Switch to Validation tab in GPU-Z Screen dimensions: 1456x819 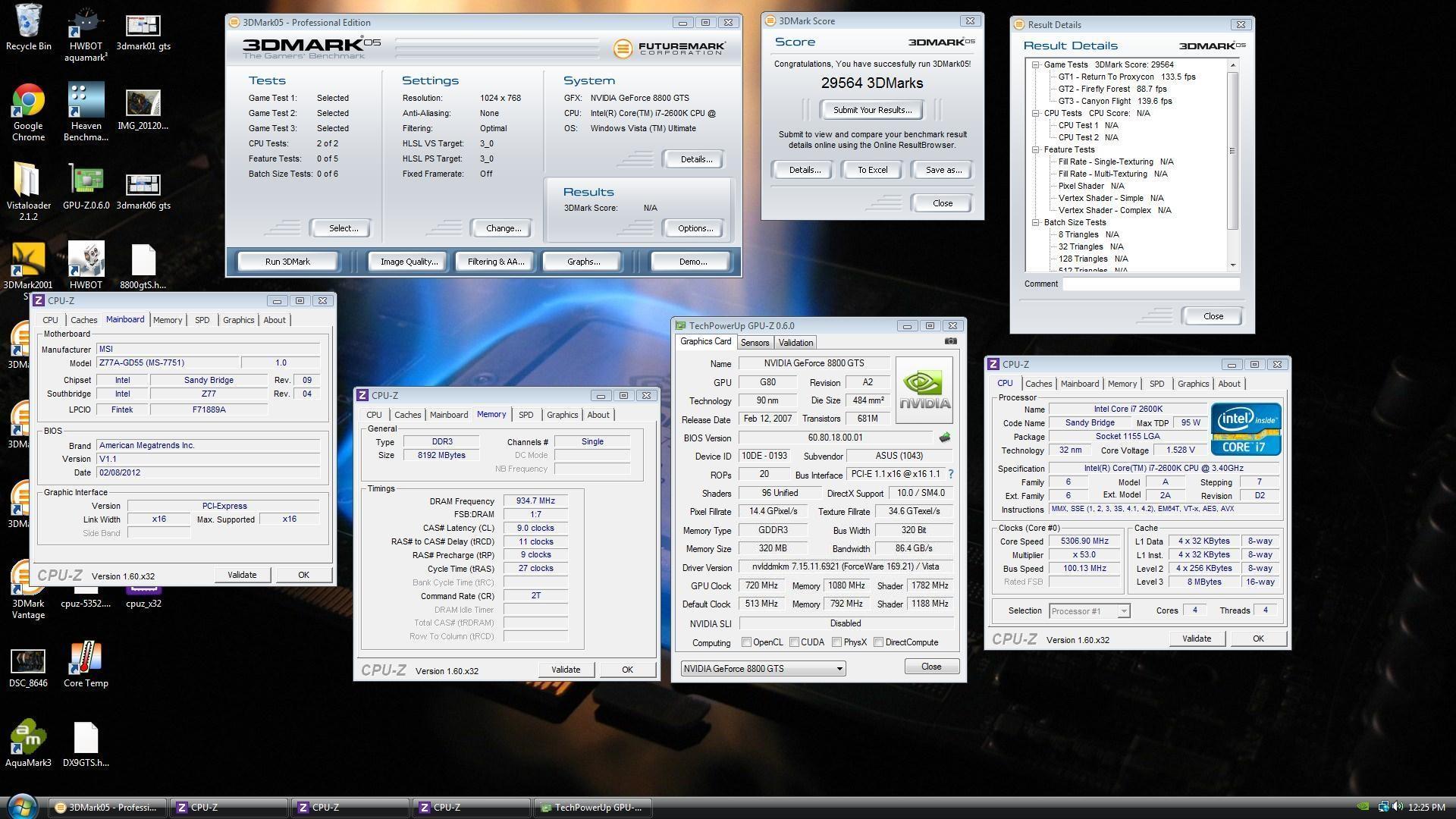pyautogui.click(x=795, y=343)
